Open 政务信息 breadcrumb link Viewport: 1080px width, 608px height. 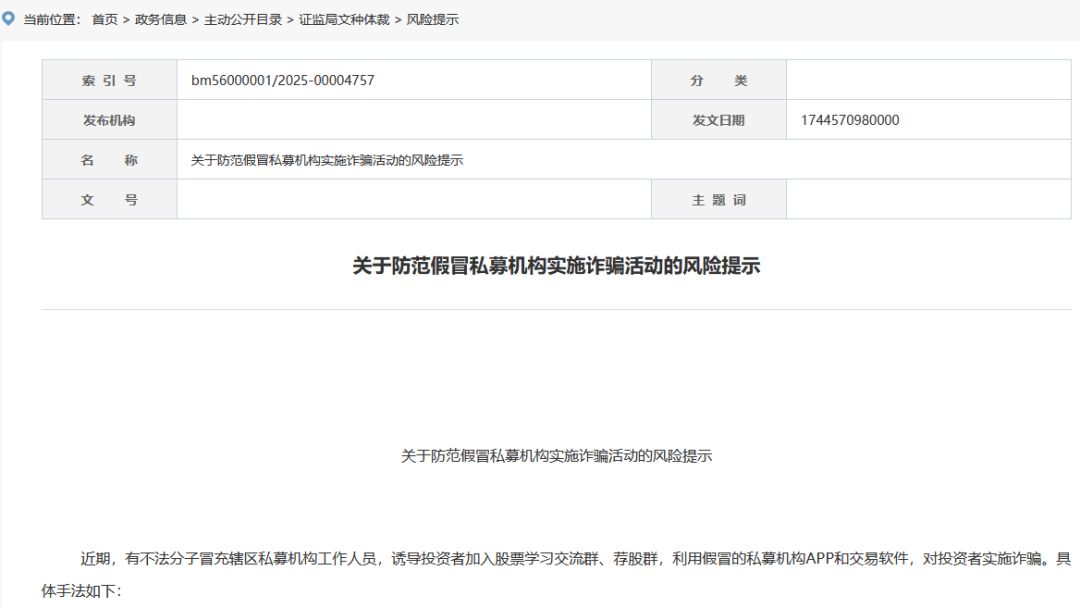tap(161, 19)
